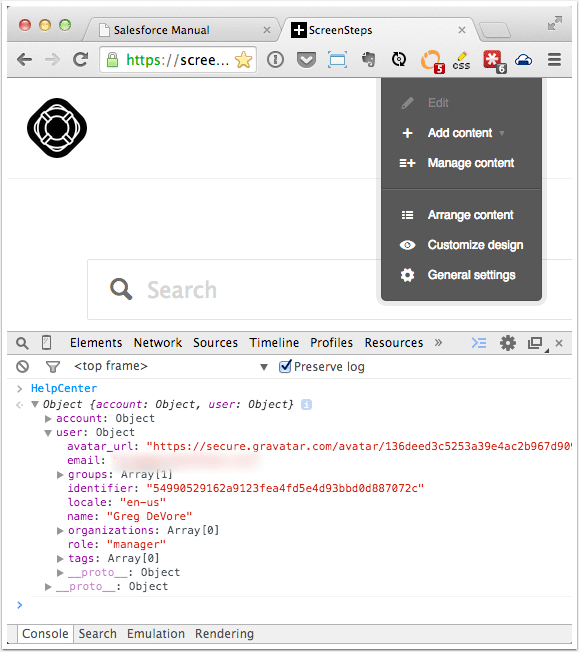Bookmark the page using the star icon
Image resolution: width=579 pixels, height=652 pixels.
[244, 60]
